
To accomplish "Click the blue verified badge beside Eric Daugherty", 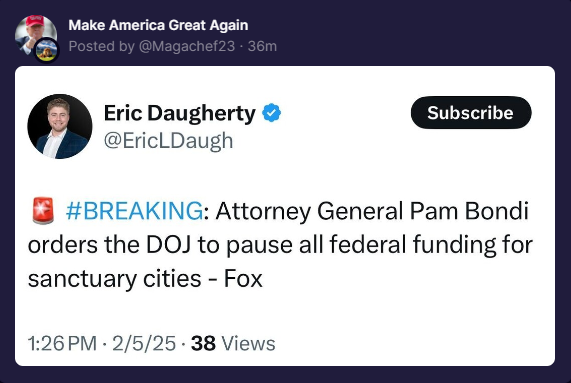I will pos(272,113).
